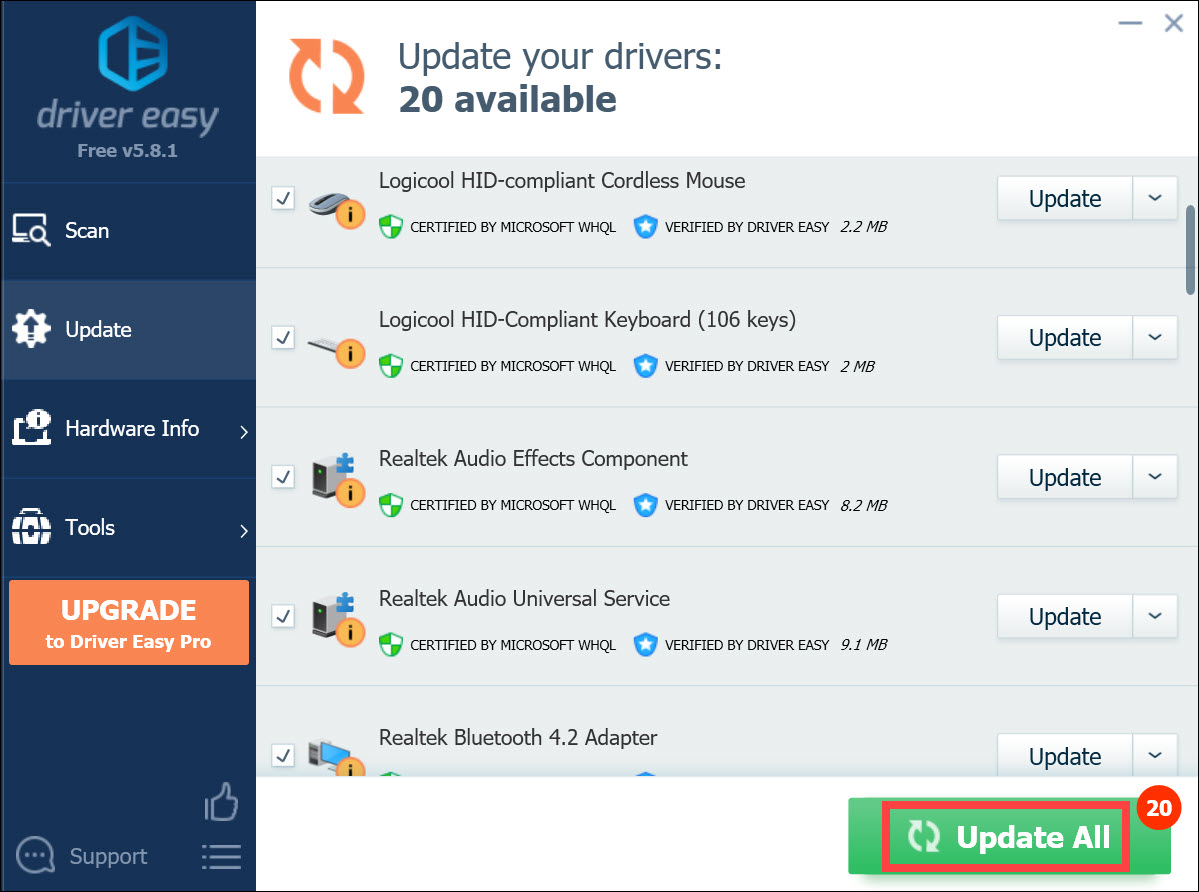Expand the Tools submenu chevron
Screen dimensions: 1199x892
(x=244, y=530)
